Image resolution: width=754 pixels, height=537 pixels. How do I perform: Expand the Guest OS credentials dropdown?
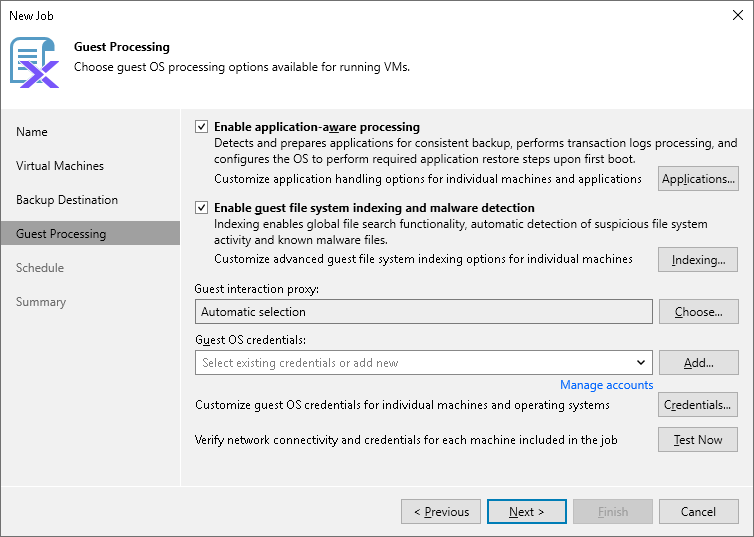[640, 363]
